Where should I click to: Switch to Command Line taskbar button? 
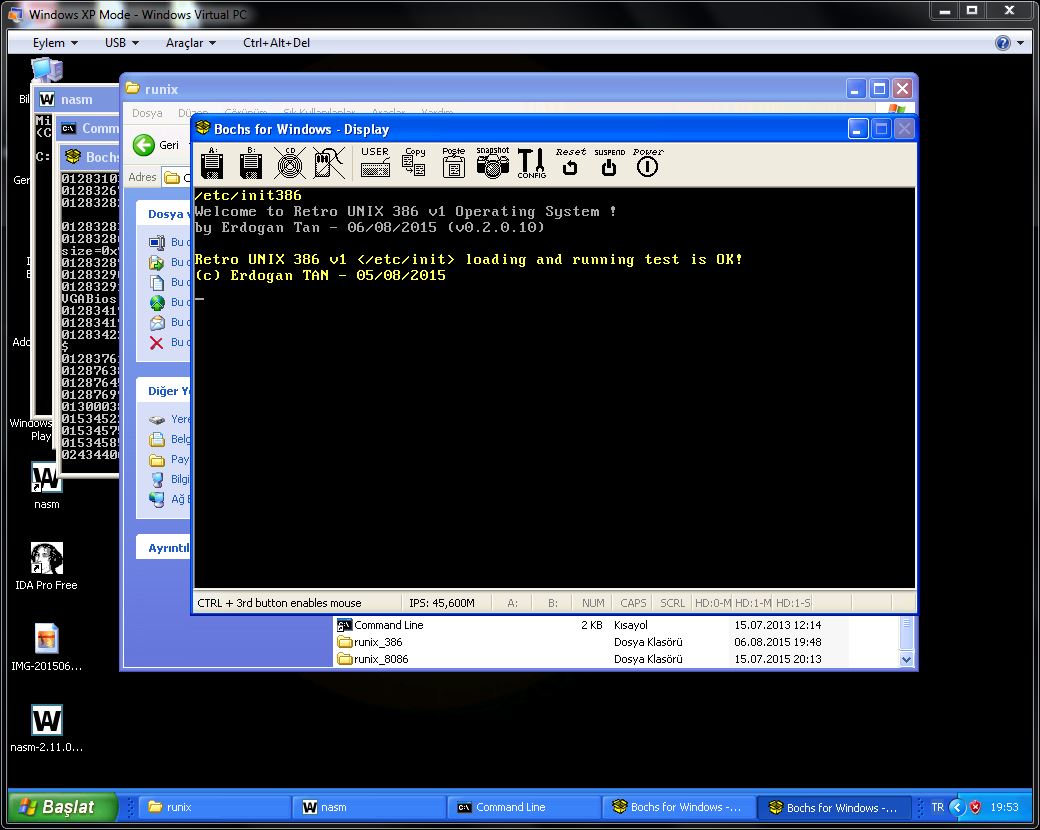point(524,807)
